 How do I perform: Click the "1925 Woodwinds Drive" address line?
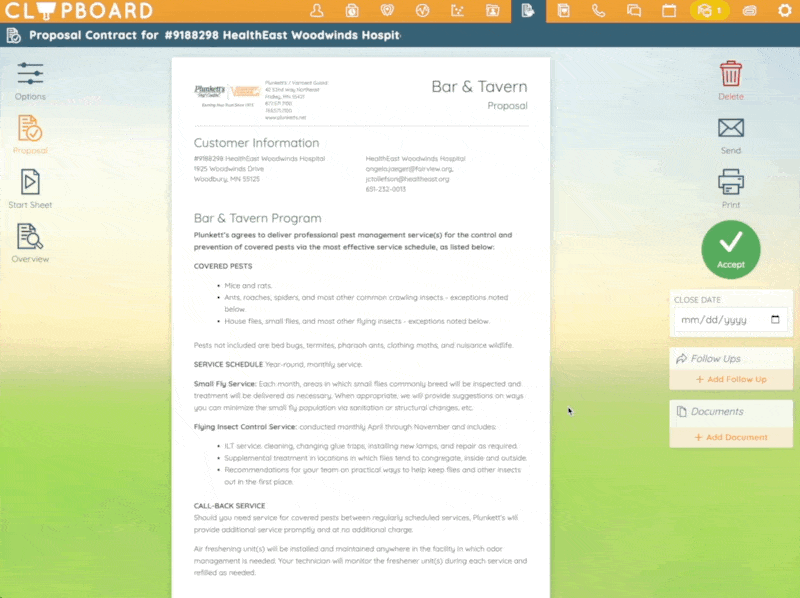click(x=229, y=169)
